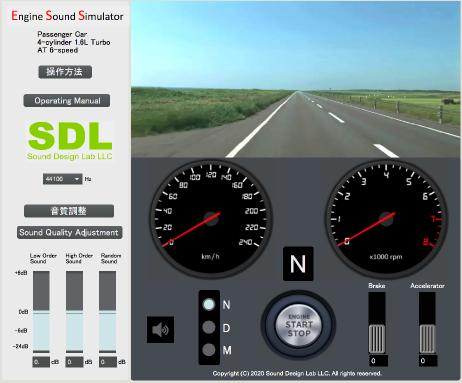
Task: Adjust the Random Sound slider
Action: (x=108, y=312)
